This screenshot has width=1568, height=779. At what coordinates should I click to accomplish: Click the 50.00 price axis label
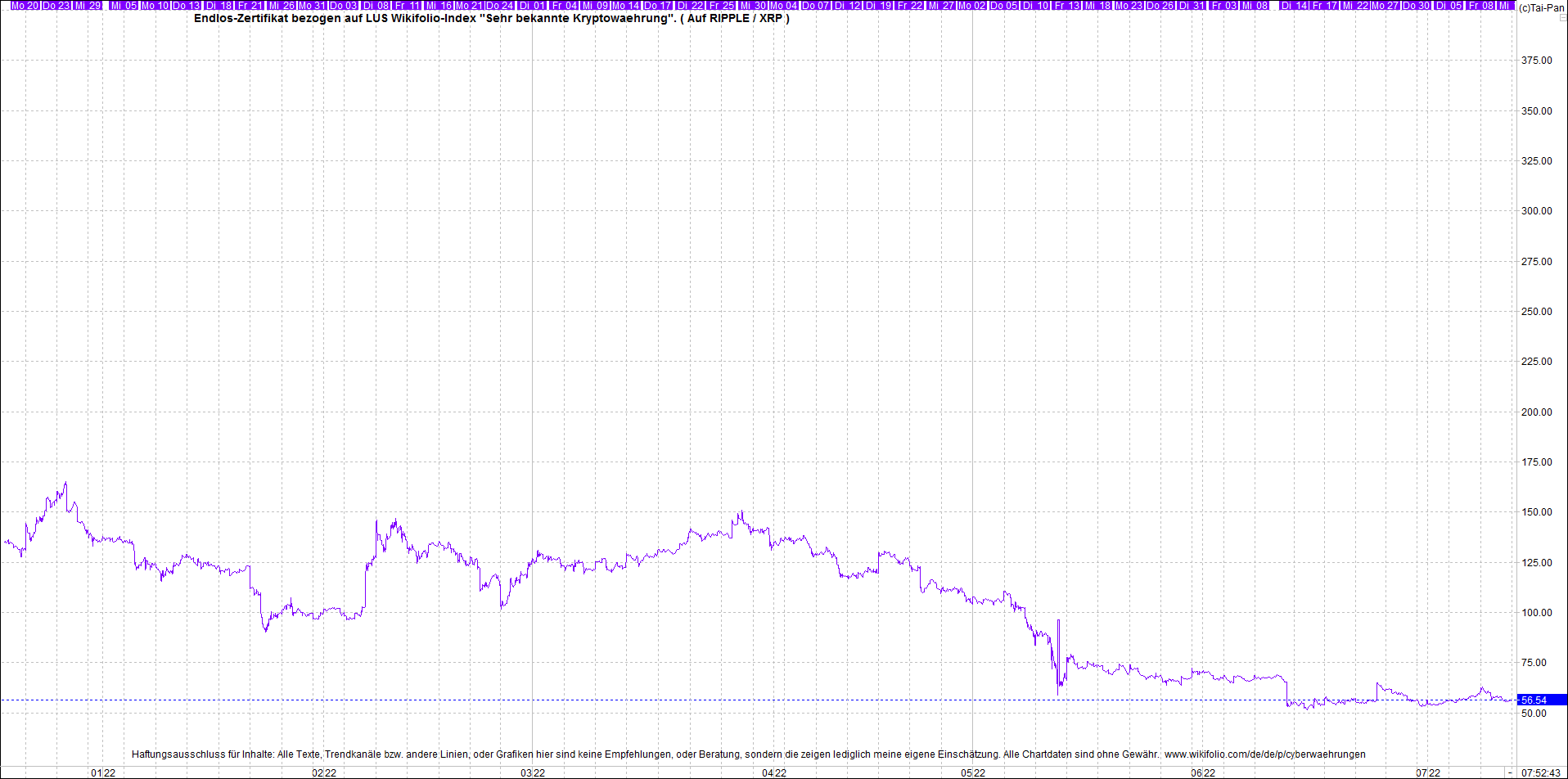(1534, 714)
